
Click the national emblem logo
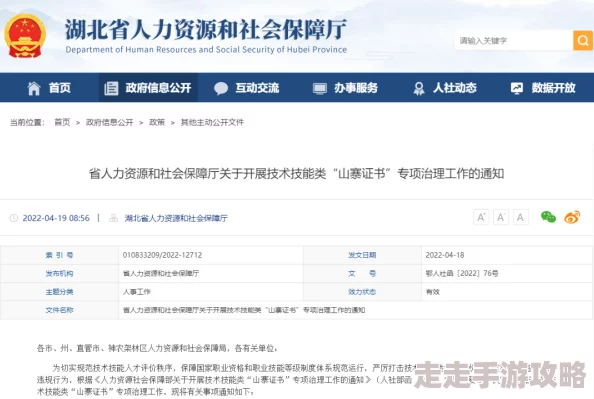pos(25,36)
